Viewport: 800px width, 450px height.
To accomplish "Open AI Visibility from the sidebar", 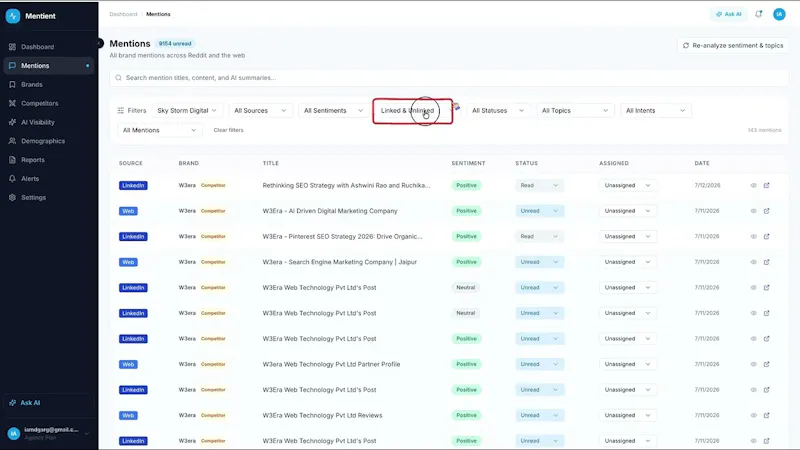I will click(38, 122).
